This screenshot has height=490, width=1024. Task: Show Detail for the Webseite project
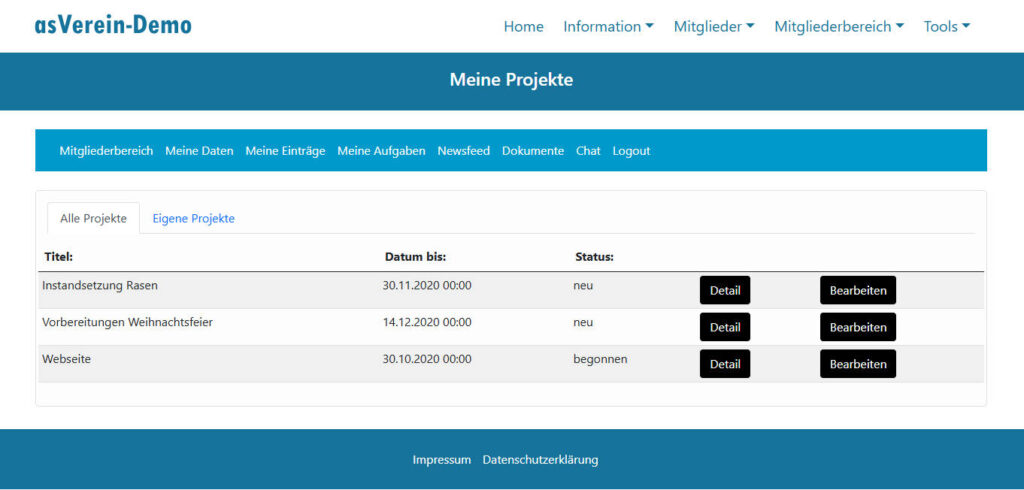pyautogui.click(x=724, y=364)
